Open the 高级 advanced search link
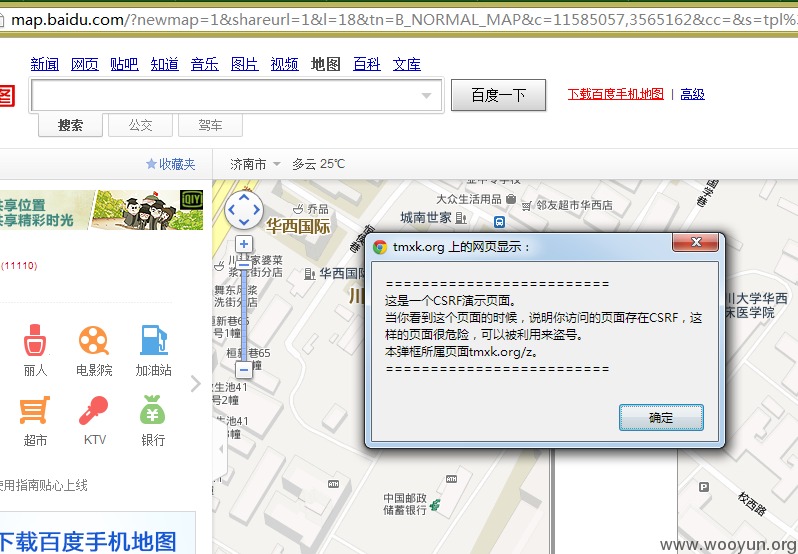Screen dimensions: 798x554 click(693, 94)
